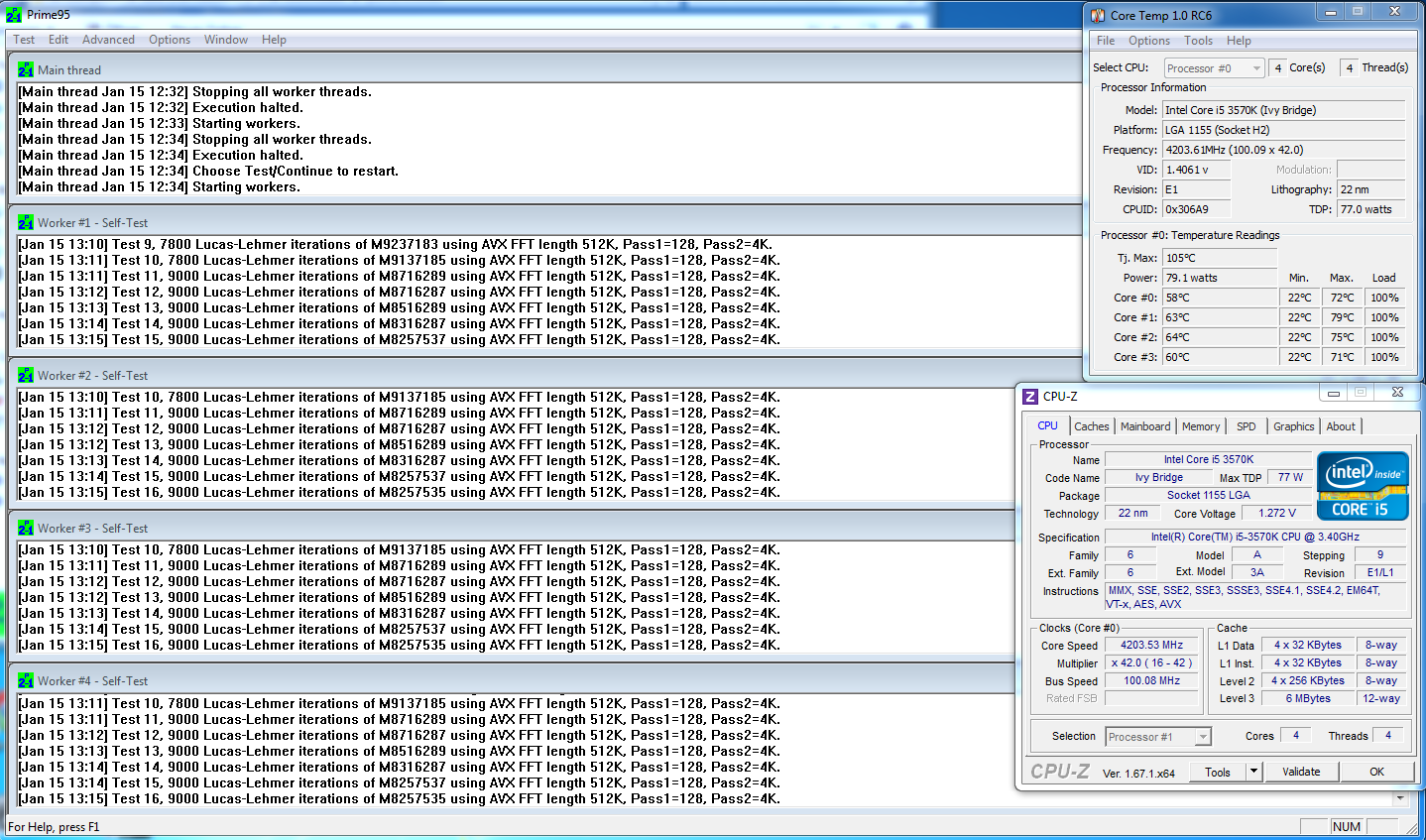
Task: Click the Worker #4 Self-Test window icon
Action: click(25, 680)
